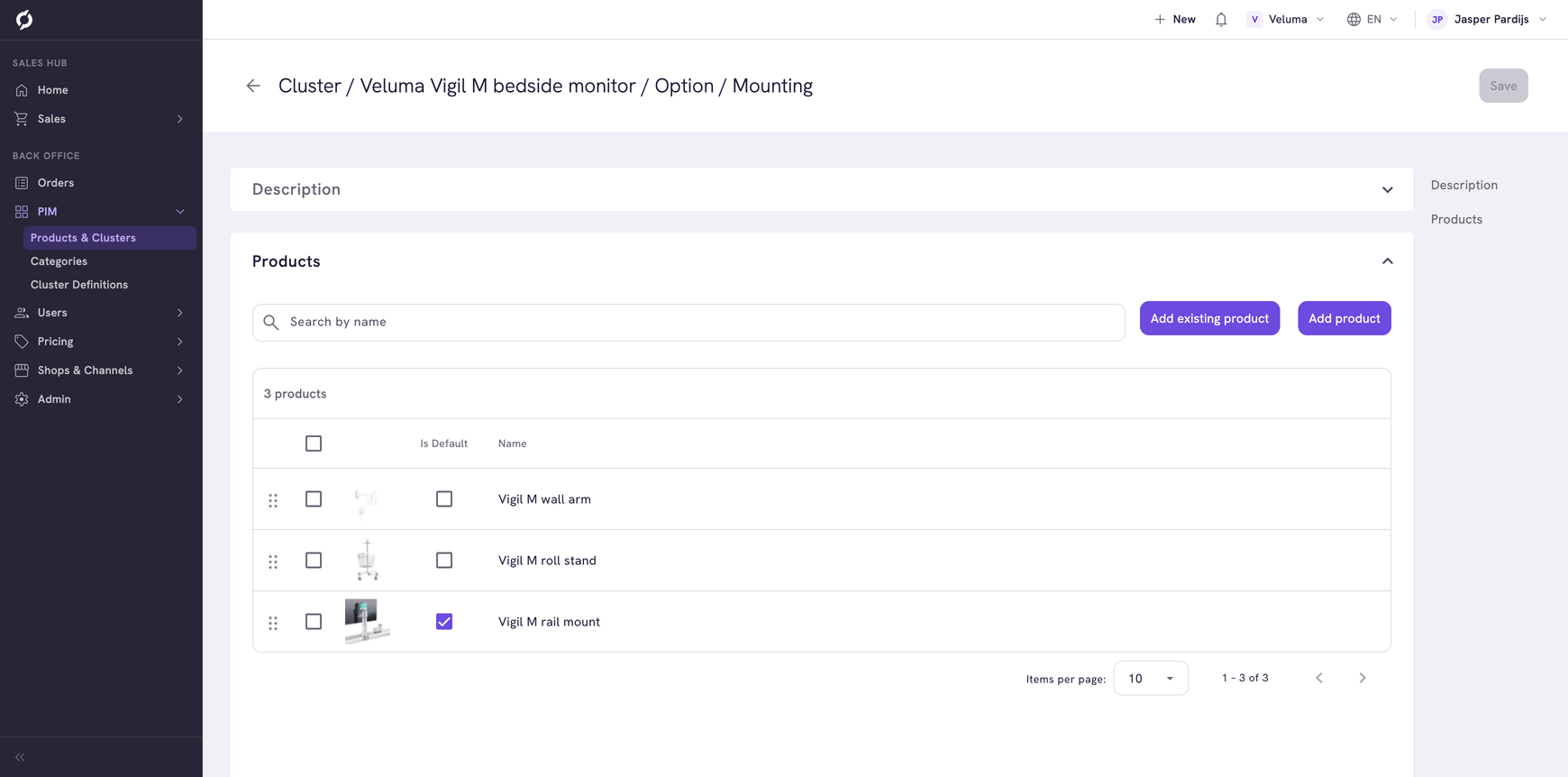
Task: Click the Search by name field
Action: pyautogui.click(x=688, y=323)
